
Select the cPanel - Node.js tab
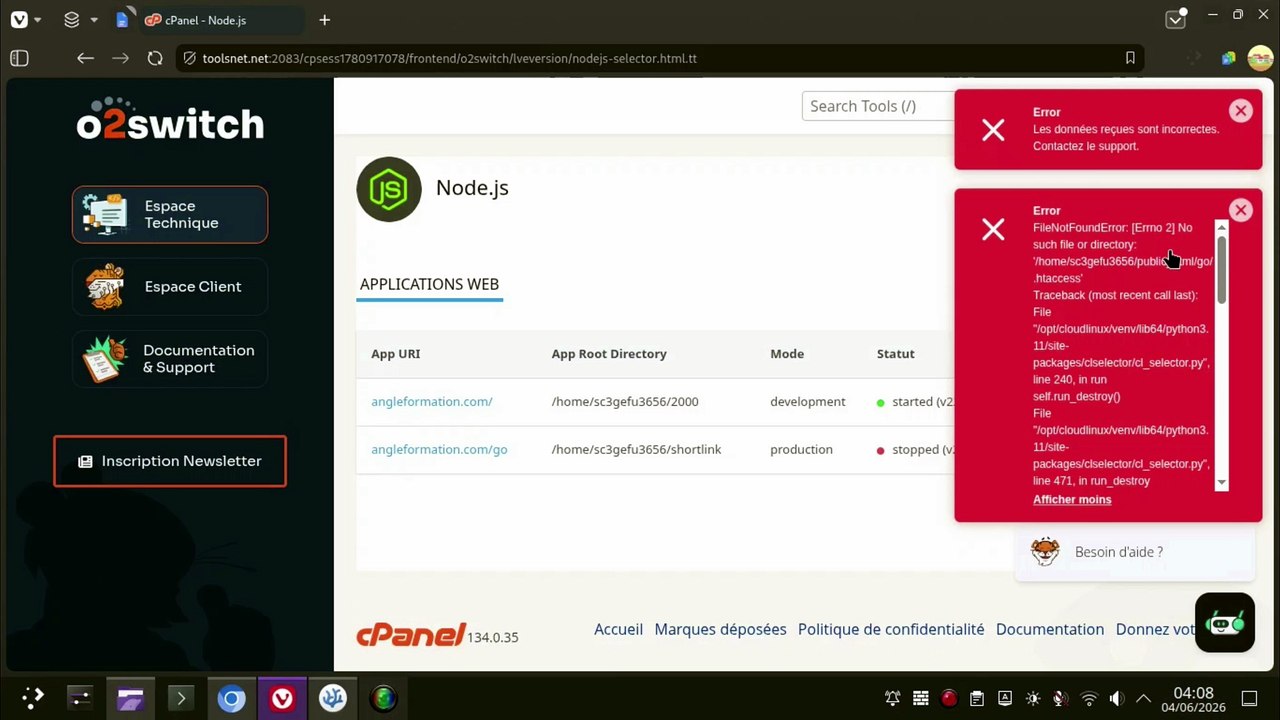click(x=220, y=20)
